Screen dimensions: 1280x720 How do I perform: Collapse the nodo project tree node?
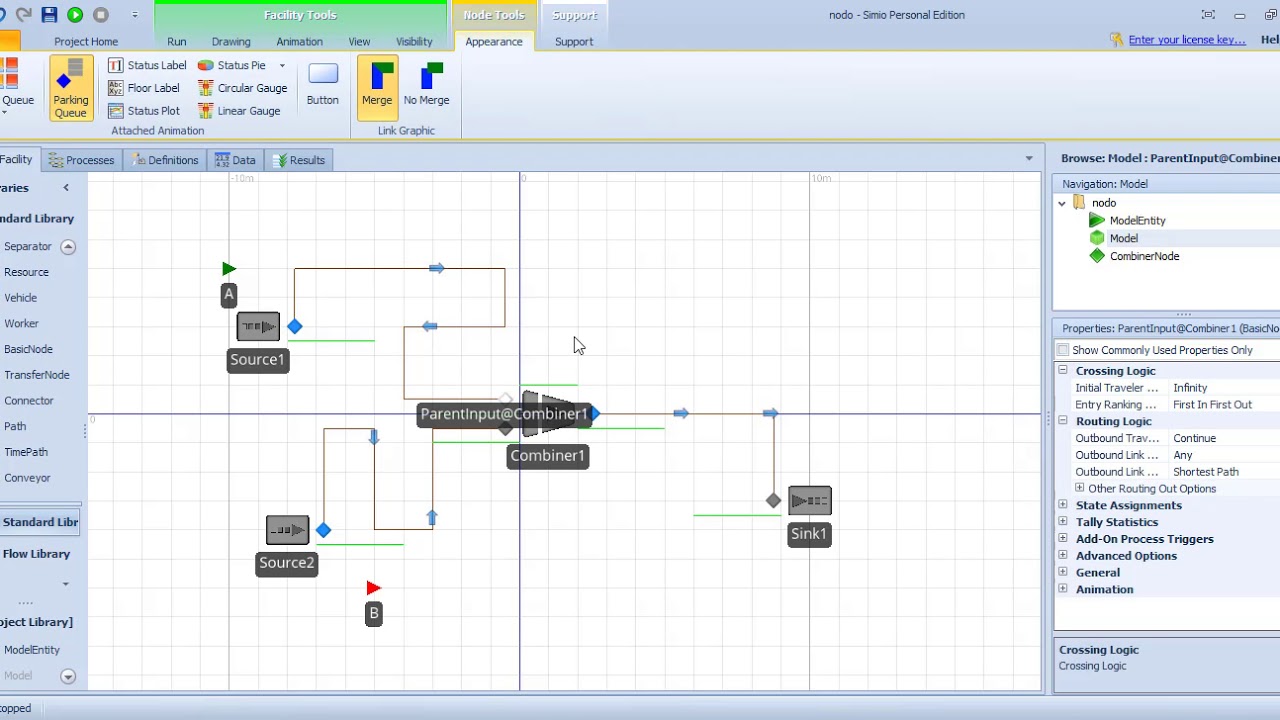[x=1062, y=203]
